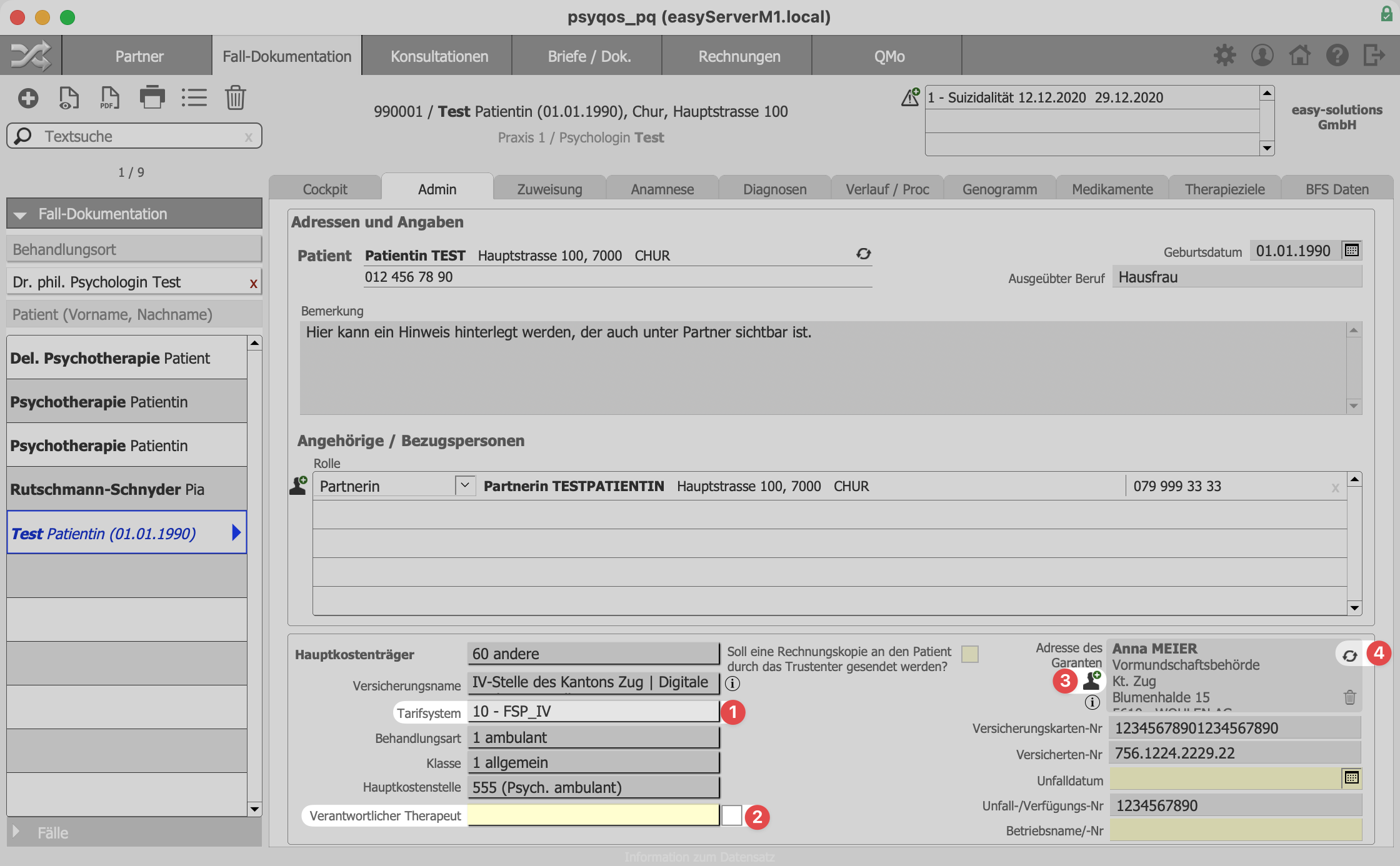1400x866 pixels.
Task: Click the search magnifier icon
Action: 23,136
